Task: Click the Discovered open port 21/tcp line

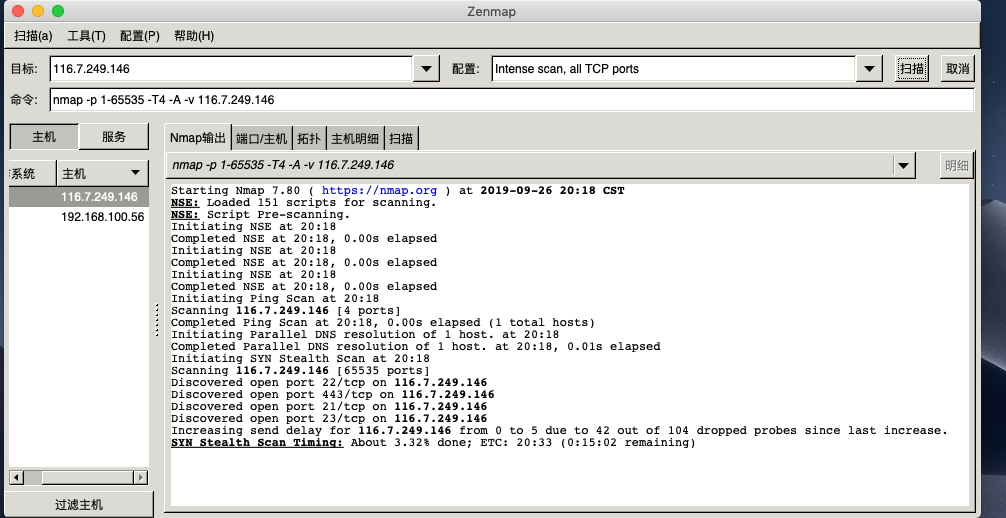Action: (329, 407)
